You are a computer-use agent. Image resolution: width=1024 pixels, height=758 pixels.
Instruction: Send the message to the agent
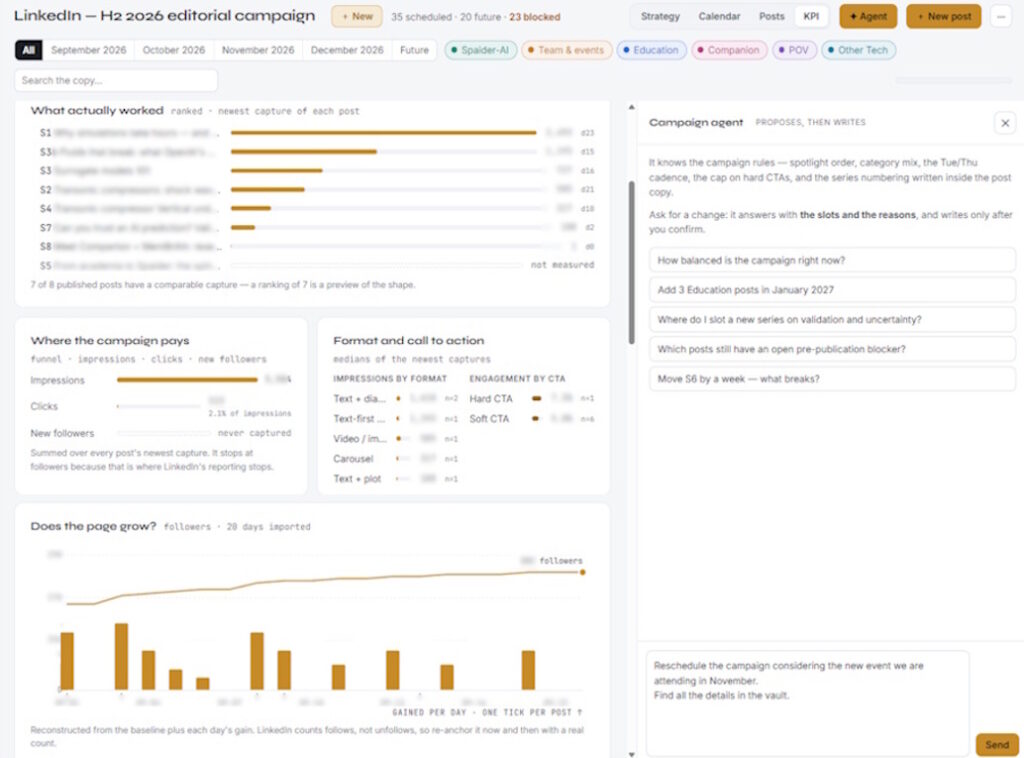click(x=997, y=744)
